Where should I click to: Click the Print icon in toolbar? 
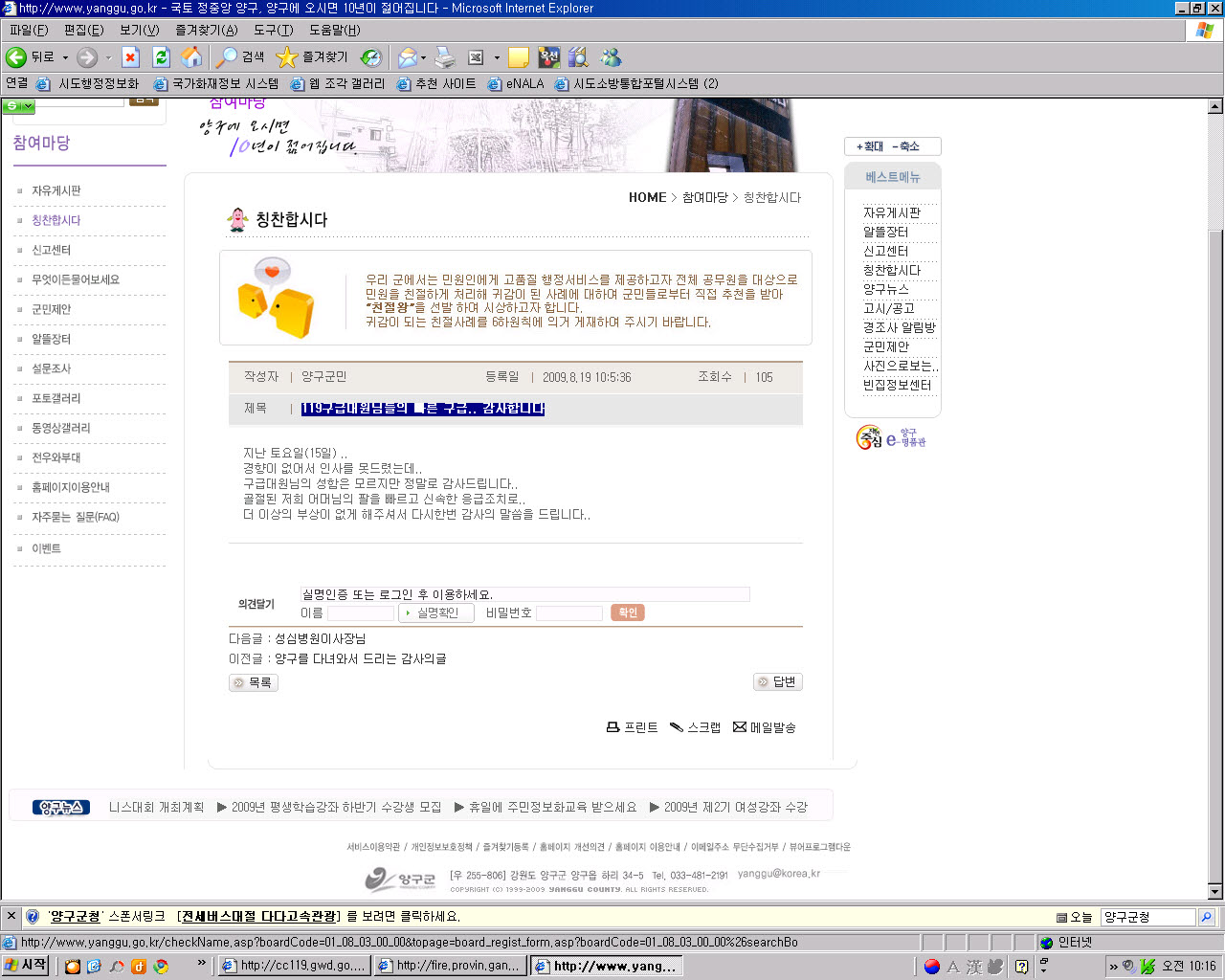[x=445, y=57]
